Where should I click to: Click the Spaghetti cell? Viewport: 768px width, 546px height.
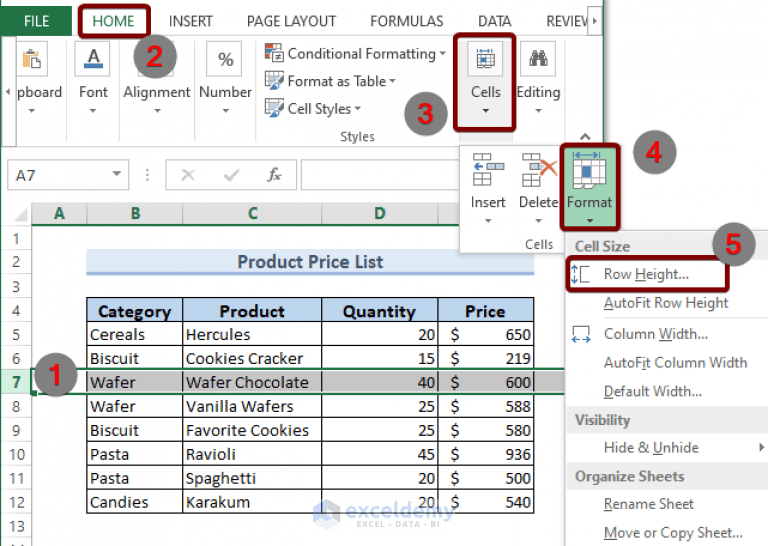252,478
